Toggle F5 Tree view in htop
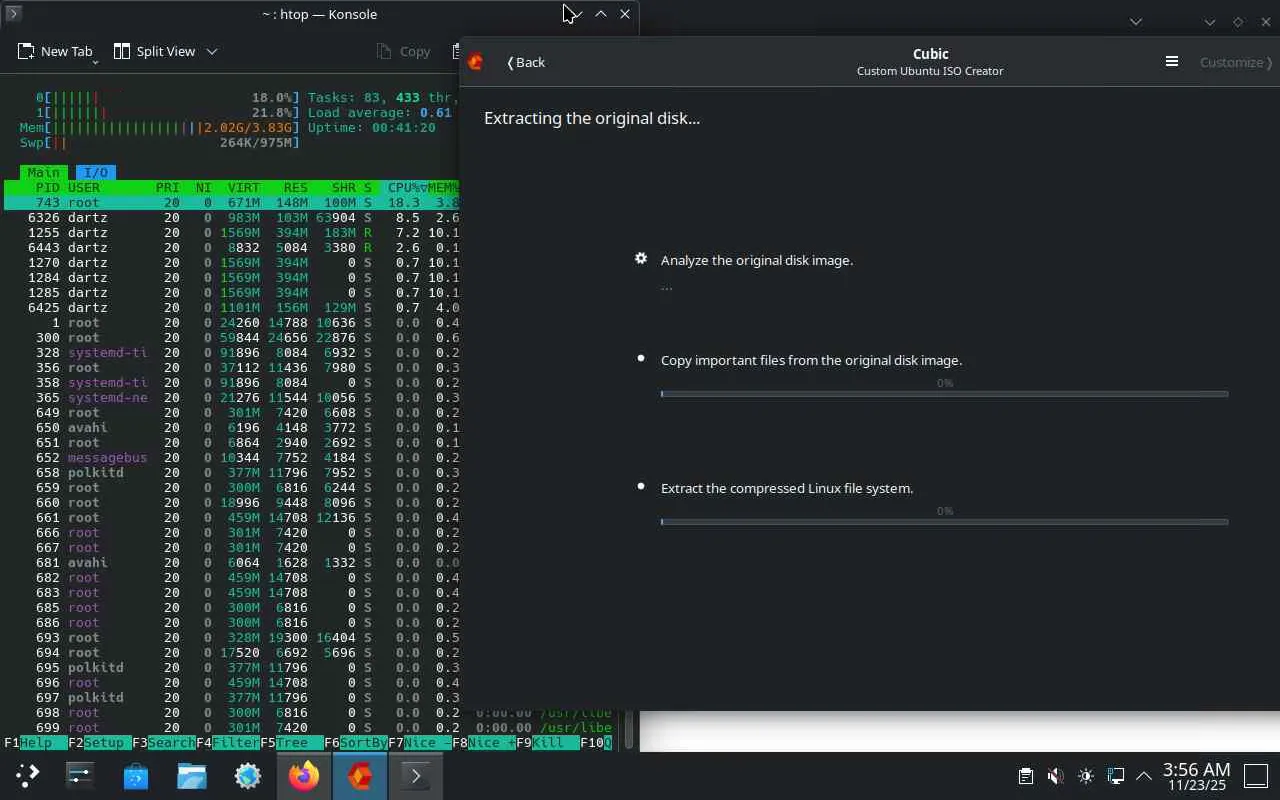Image resolution: width=1280 pixels, height=800 pixels. click(x=291, y=743)
